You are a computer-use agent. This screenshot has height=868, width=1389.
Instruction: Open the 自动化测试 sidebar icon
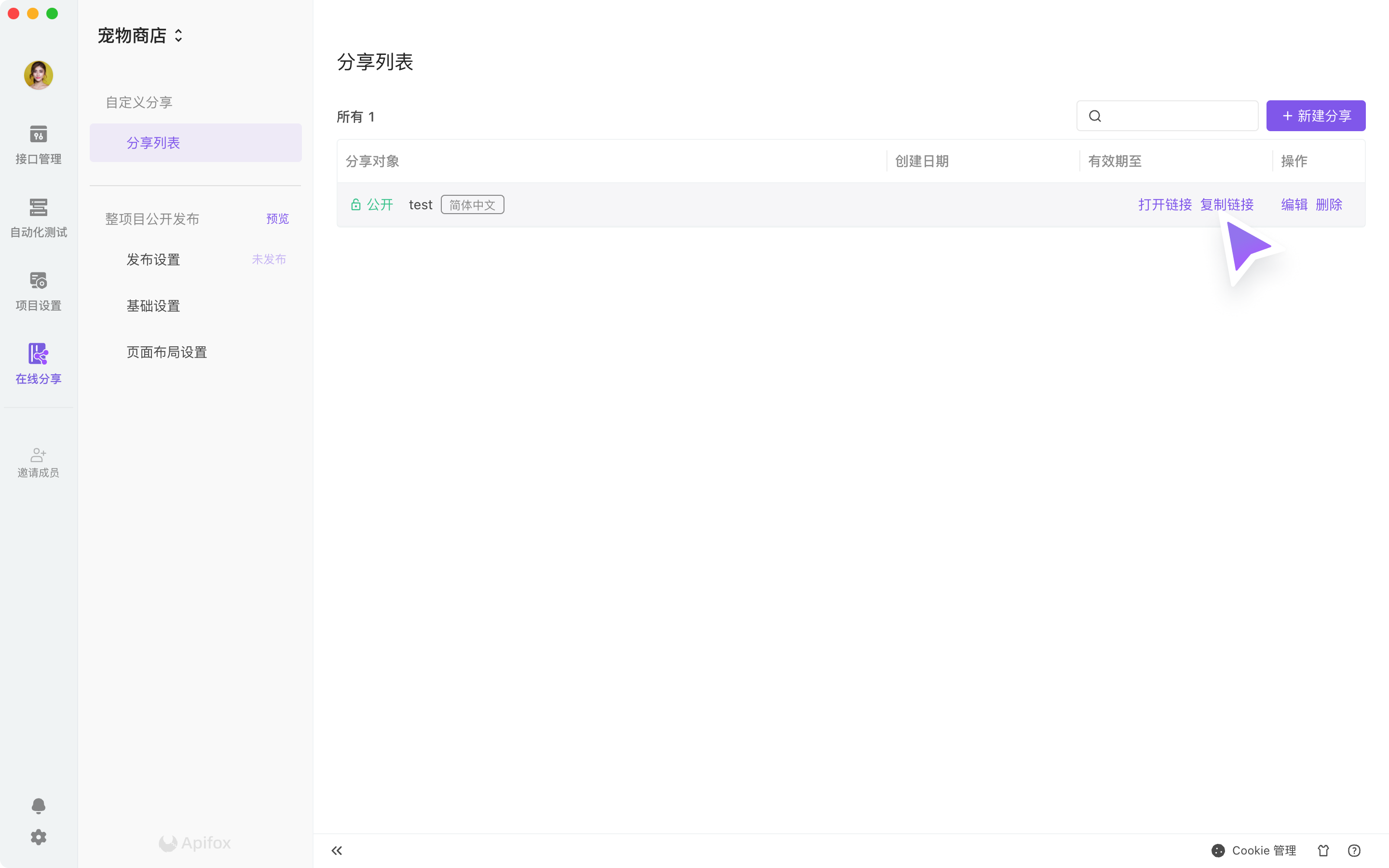(x=38, y=217)
